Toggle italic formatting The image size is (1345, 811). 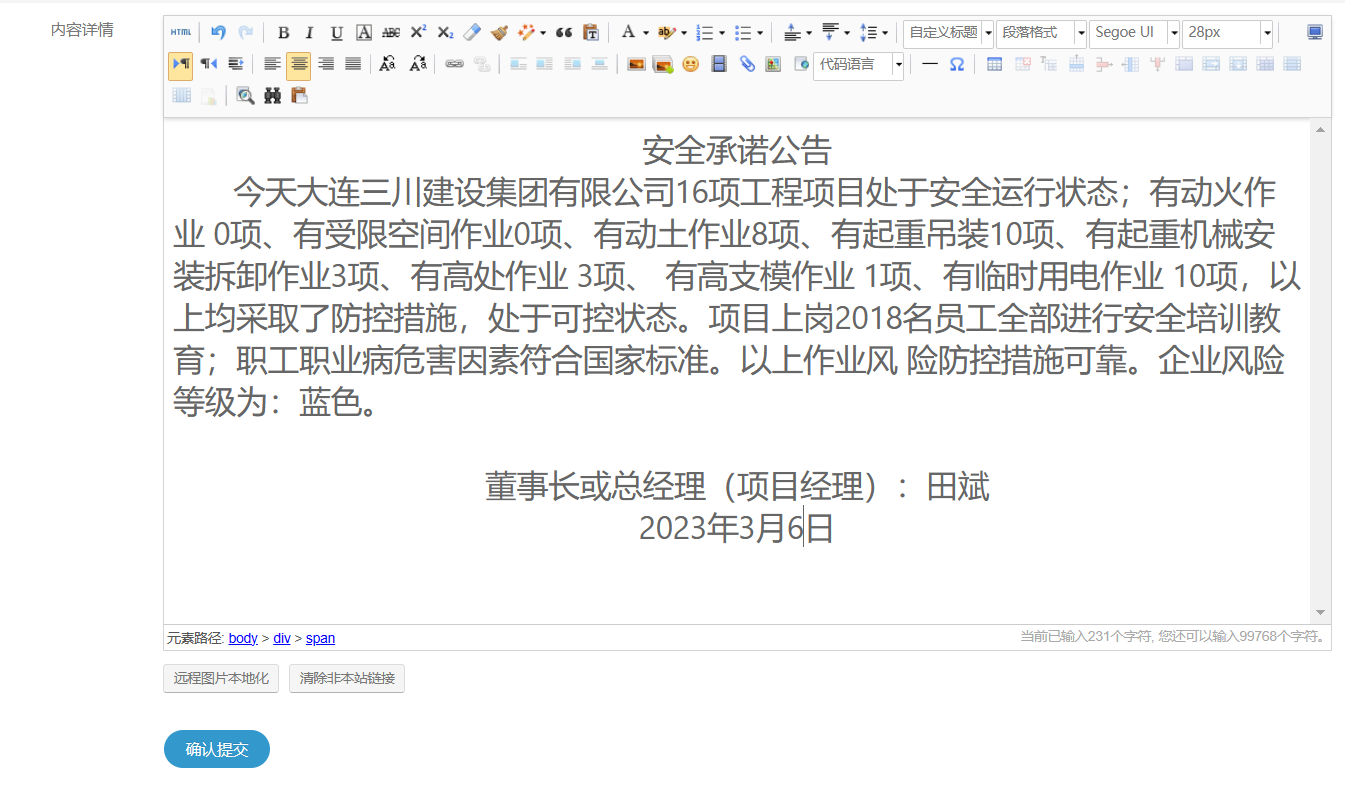(310, 33)
